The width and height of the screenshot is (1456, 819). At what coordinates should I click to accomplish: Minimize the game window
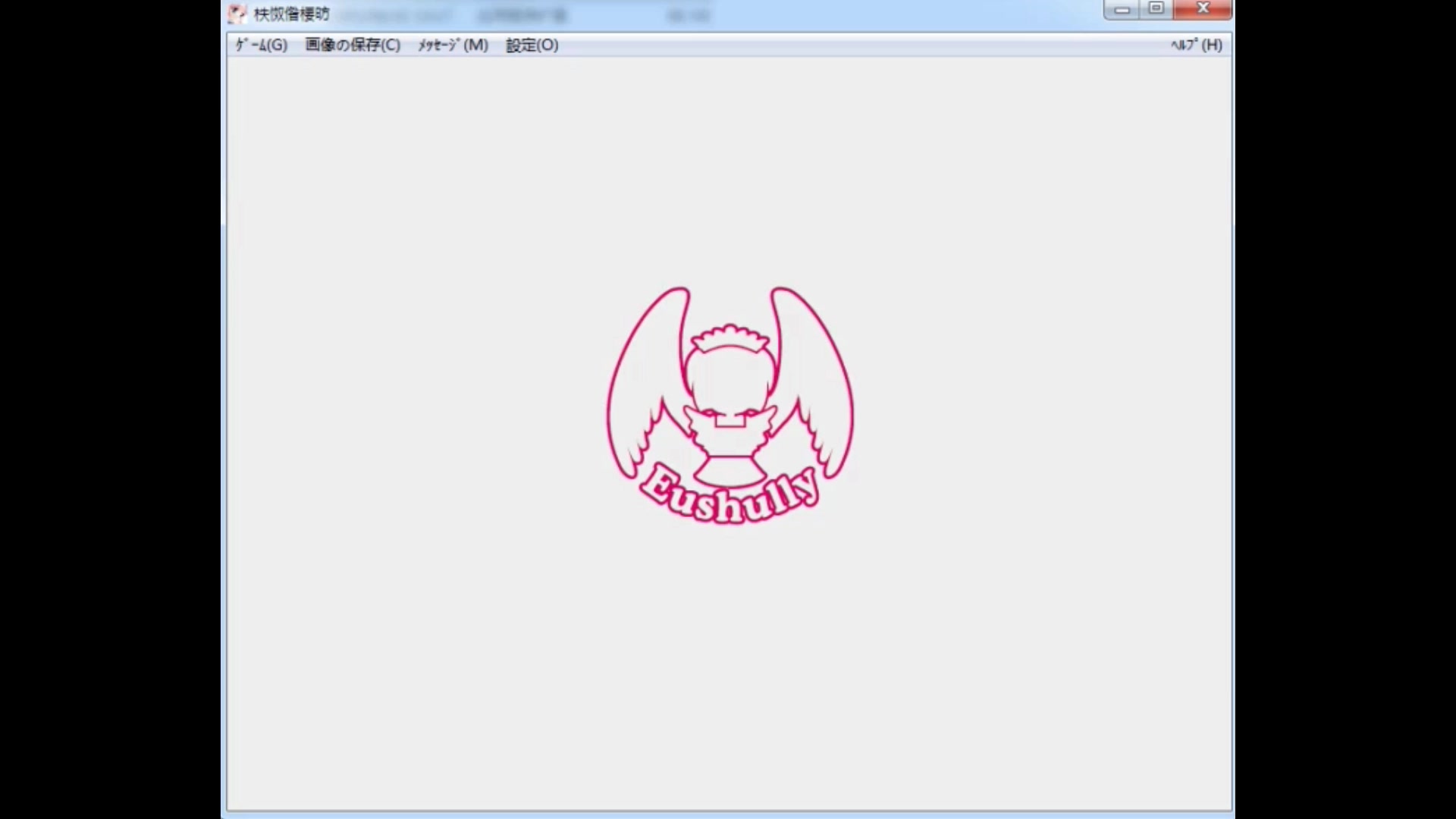pos(1122,9)
